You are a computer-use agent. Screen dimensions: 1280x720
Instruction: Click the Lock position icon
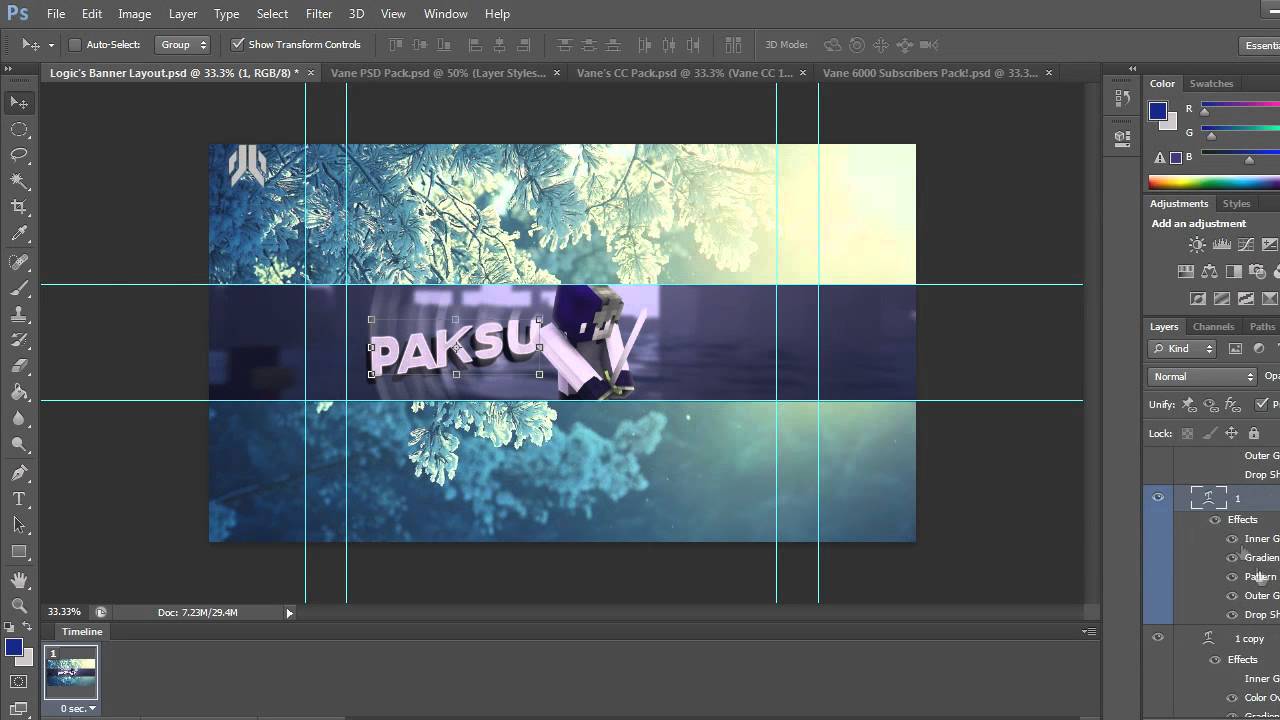pyautogui.click(x=1231, y=433)
